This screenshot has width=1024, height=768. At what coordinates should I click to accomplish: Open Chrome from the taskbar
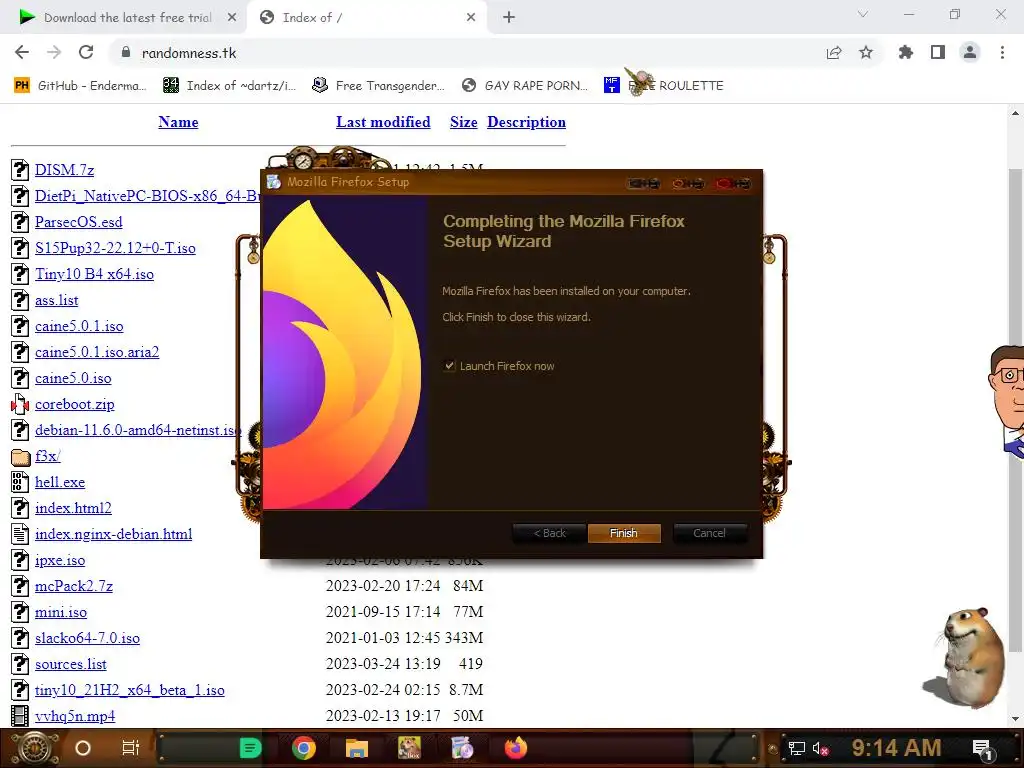point(304,748)
